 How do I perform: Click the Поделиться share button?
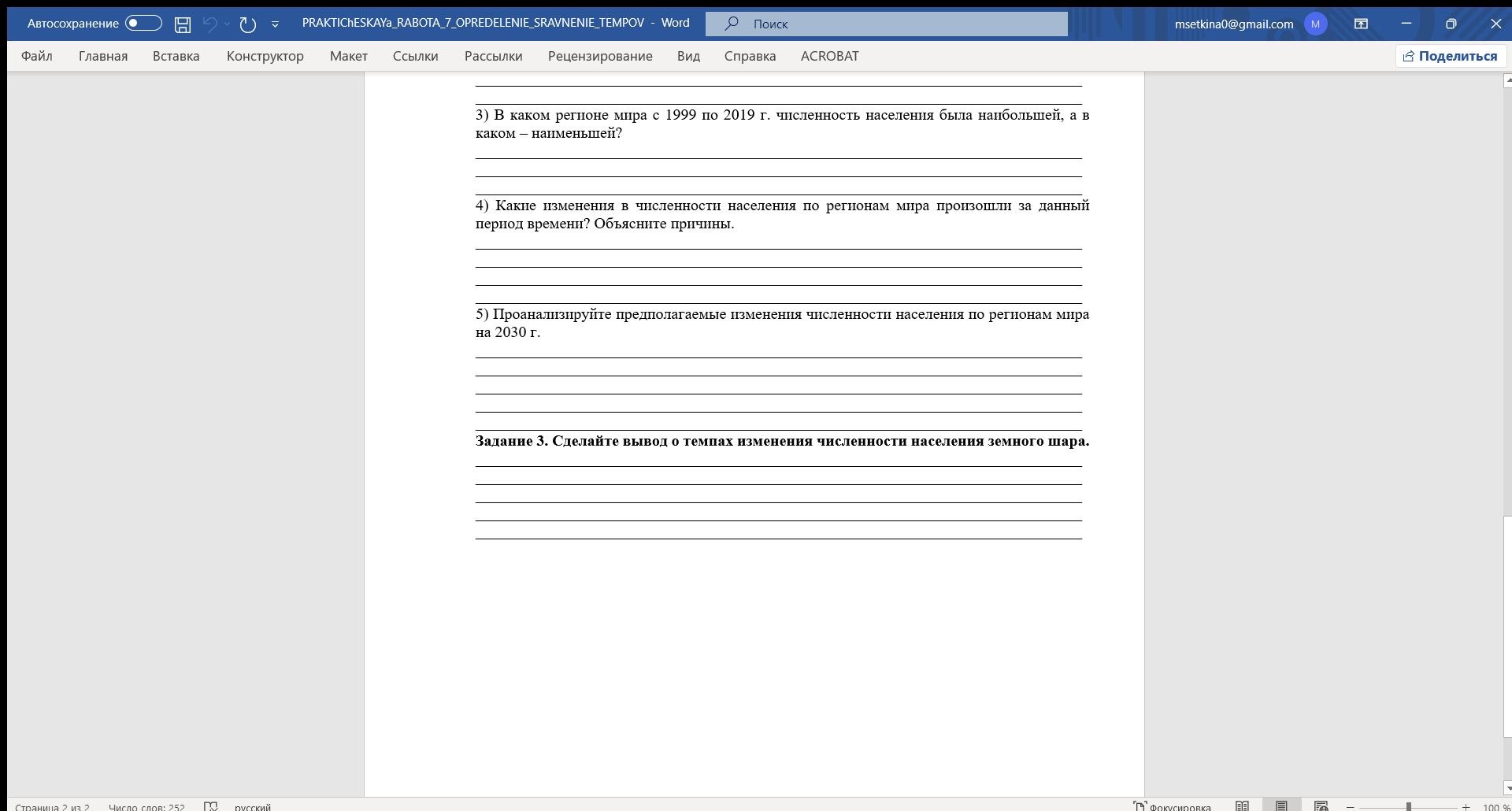click(1451, 56)
